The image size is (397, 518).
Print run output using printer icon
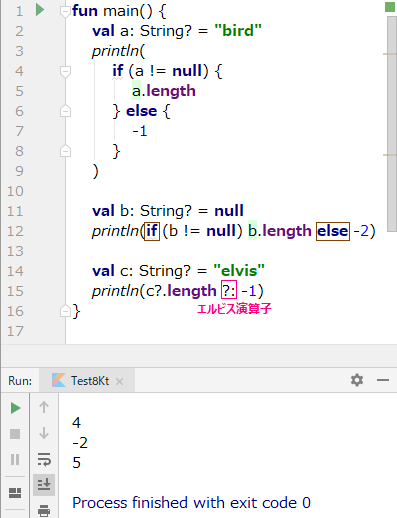coord(44,510)
